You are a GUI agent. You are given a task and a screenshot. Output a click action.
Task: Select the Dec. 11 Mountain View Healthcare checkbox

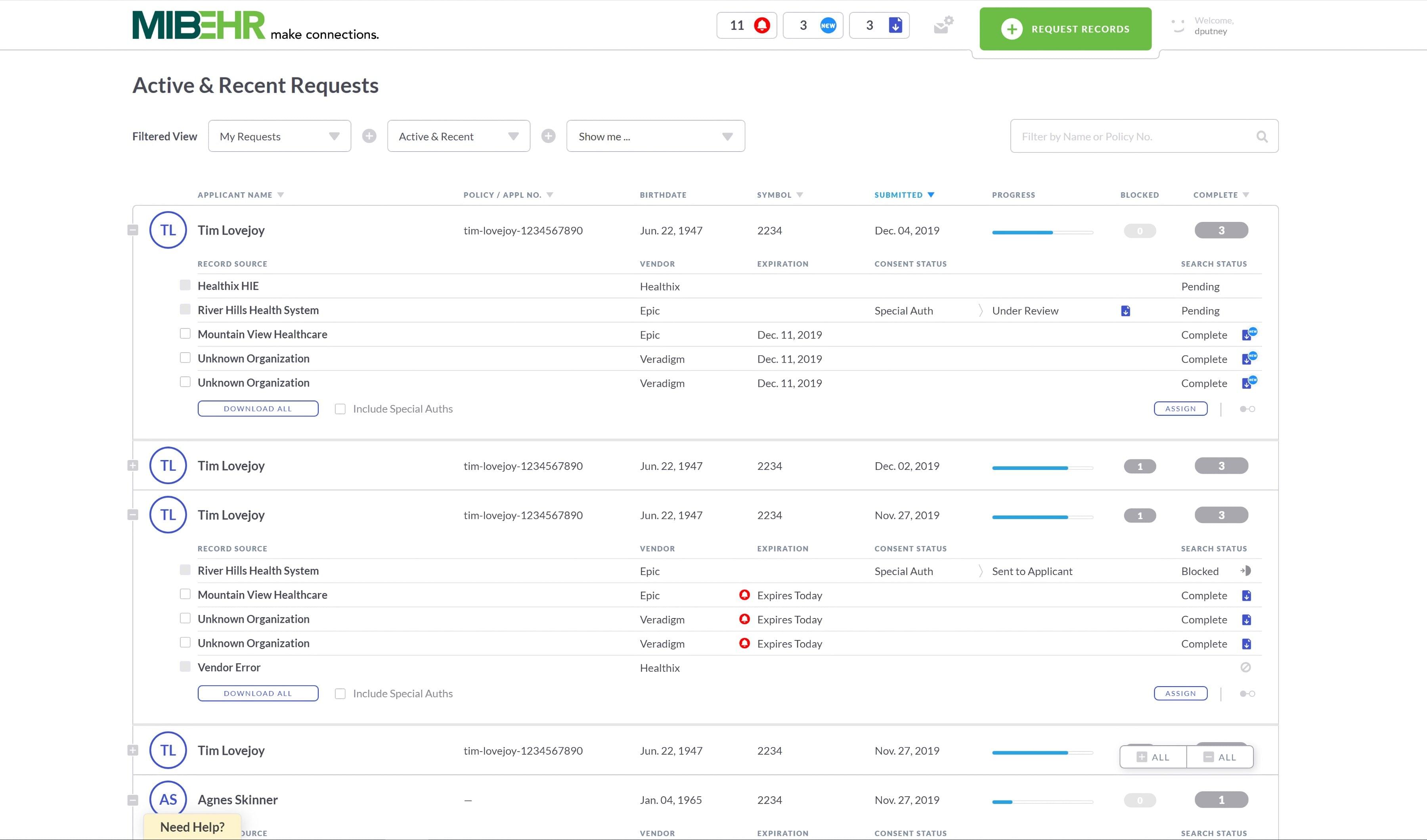pyautogui.click(x=185, y=333)
